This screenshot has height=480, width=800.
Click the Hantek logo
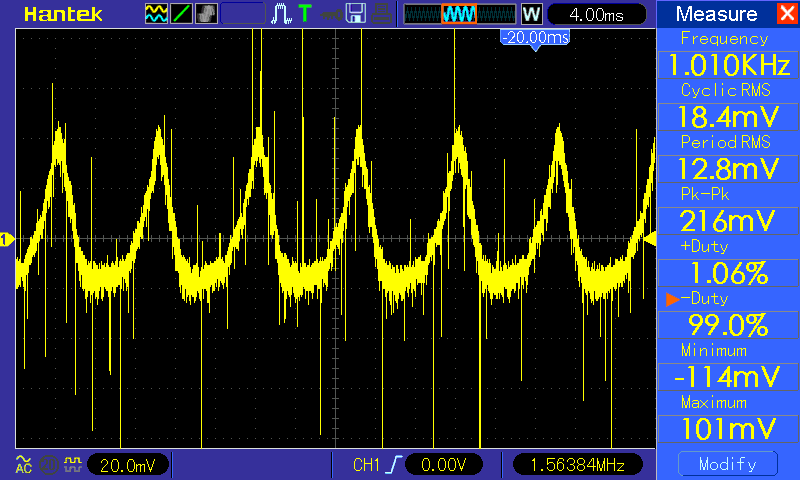63,14
